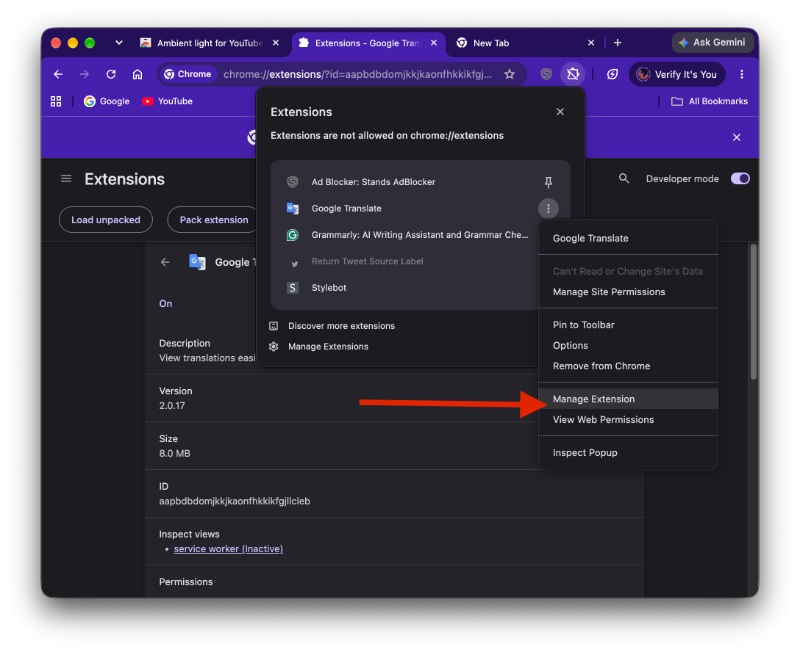Choose Pin to Toolbar in context menu
The width and height of the screenshot is (800, 652).
tap(628, 325)
